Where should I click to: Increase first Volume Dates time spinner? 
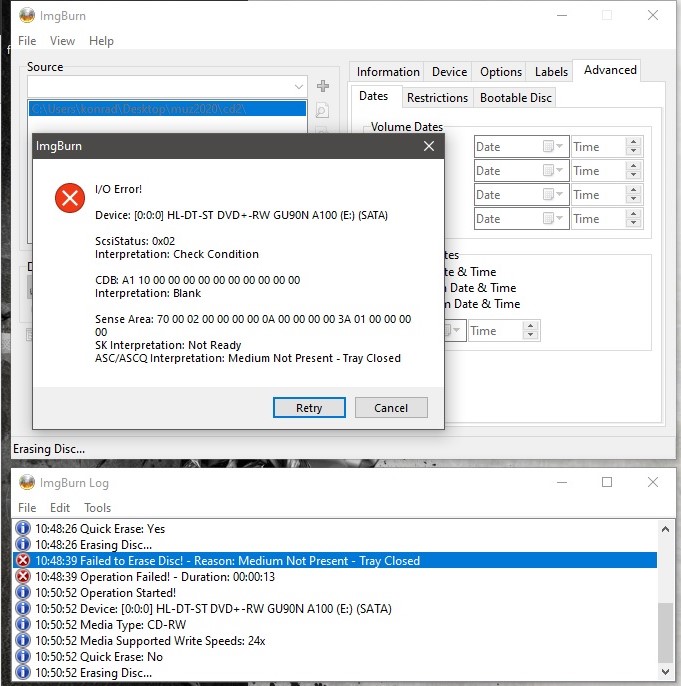pyautogui.click(x=633, y=142)
